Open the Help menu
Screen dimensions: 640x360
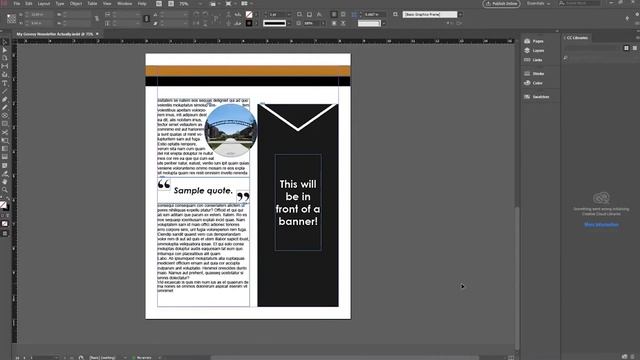[142, 4]
